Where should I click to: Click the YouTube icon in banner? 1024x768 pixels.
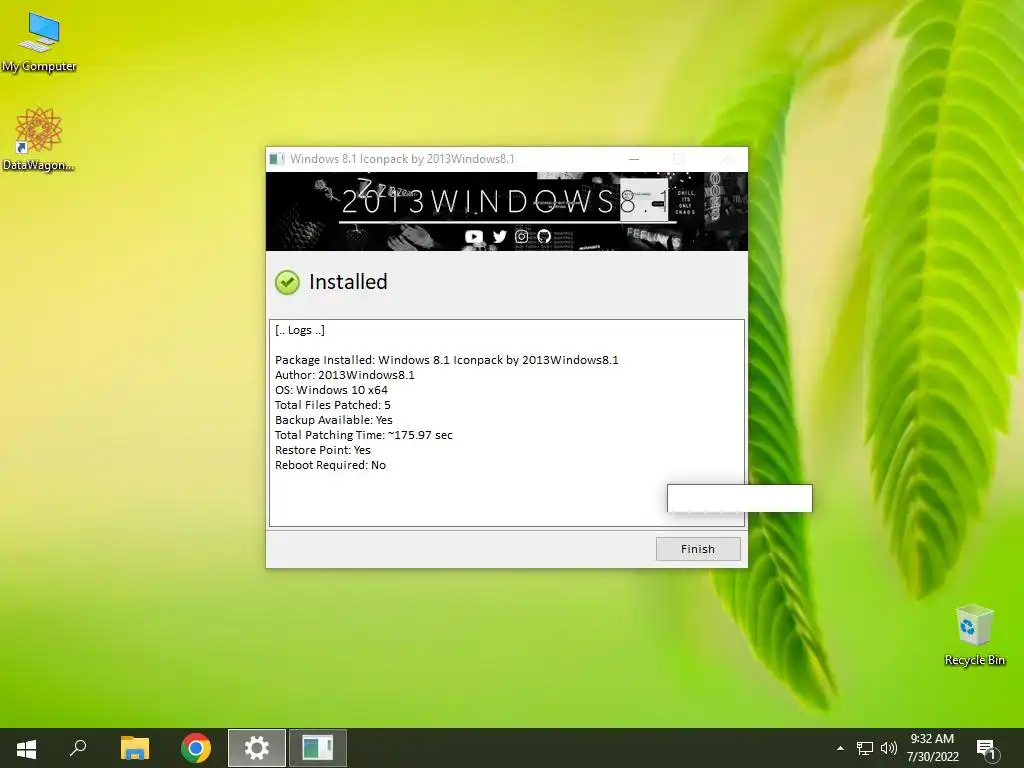coord(474,236)
